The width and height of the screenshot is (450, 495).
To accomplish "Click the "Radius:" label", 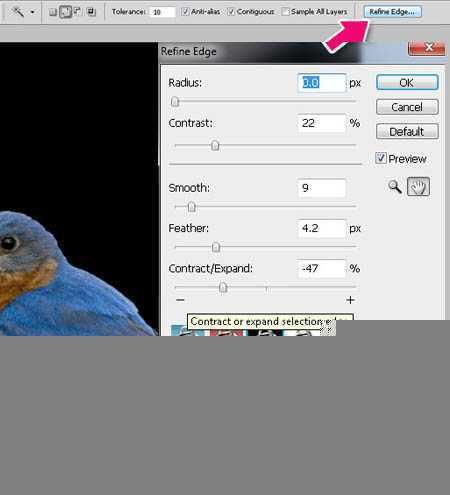I will [x=185, y=83].
